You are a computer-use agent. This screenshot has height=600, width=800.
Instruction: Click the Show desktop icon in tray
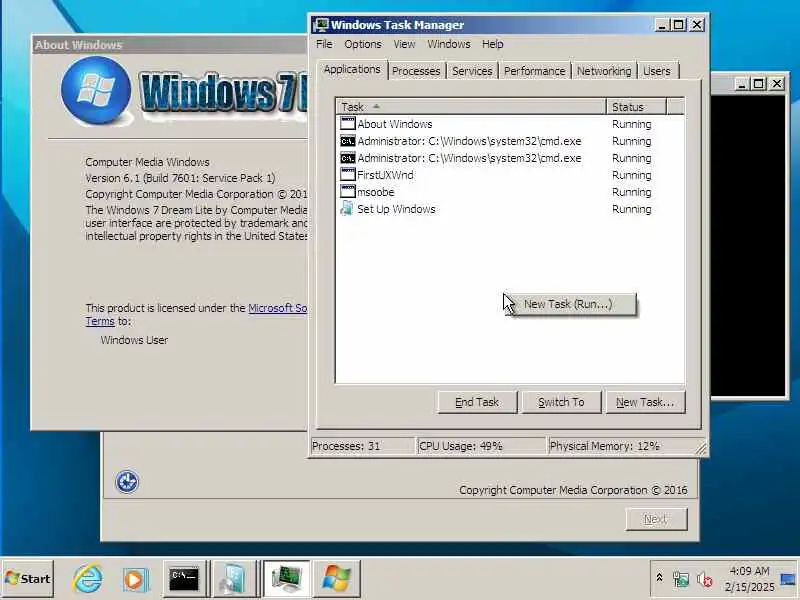[788, 579]
